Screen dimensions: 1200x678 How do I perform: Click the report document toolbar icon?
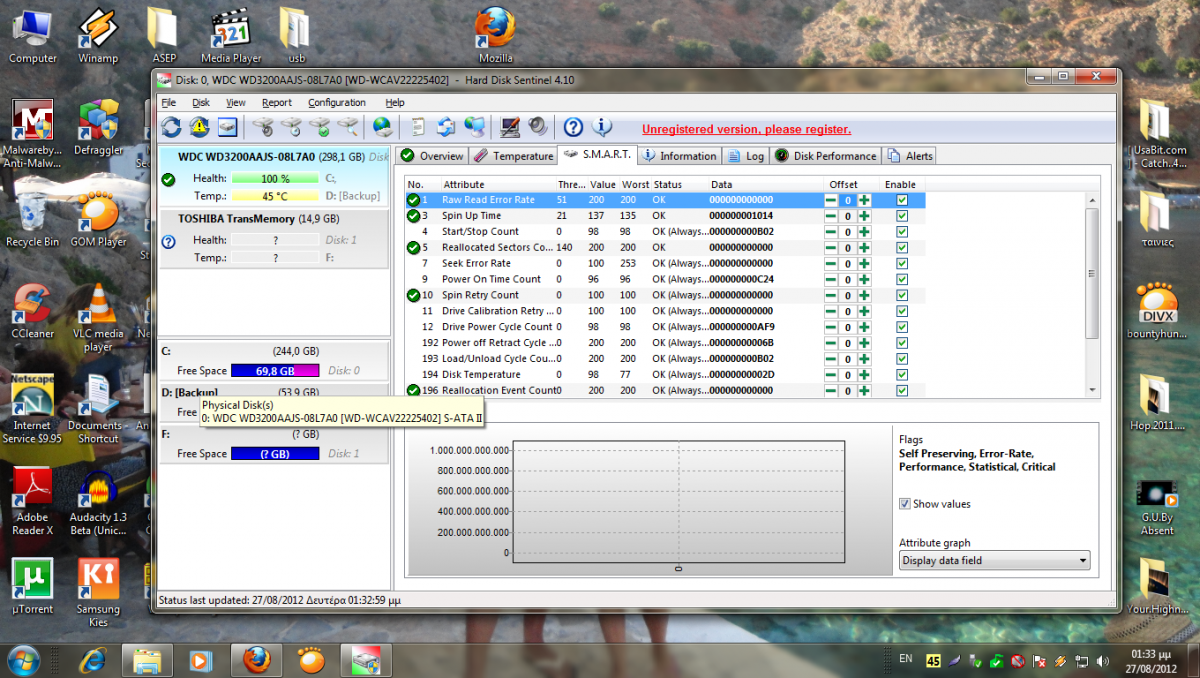coord(418,127)
